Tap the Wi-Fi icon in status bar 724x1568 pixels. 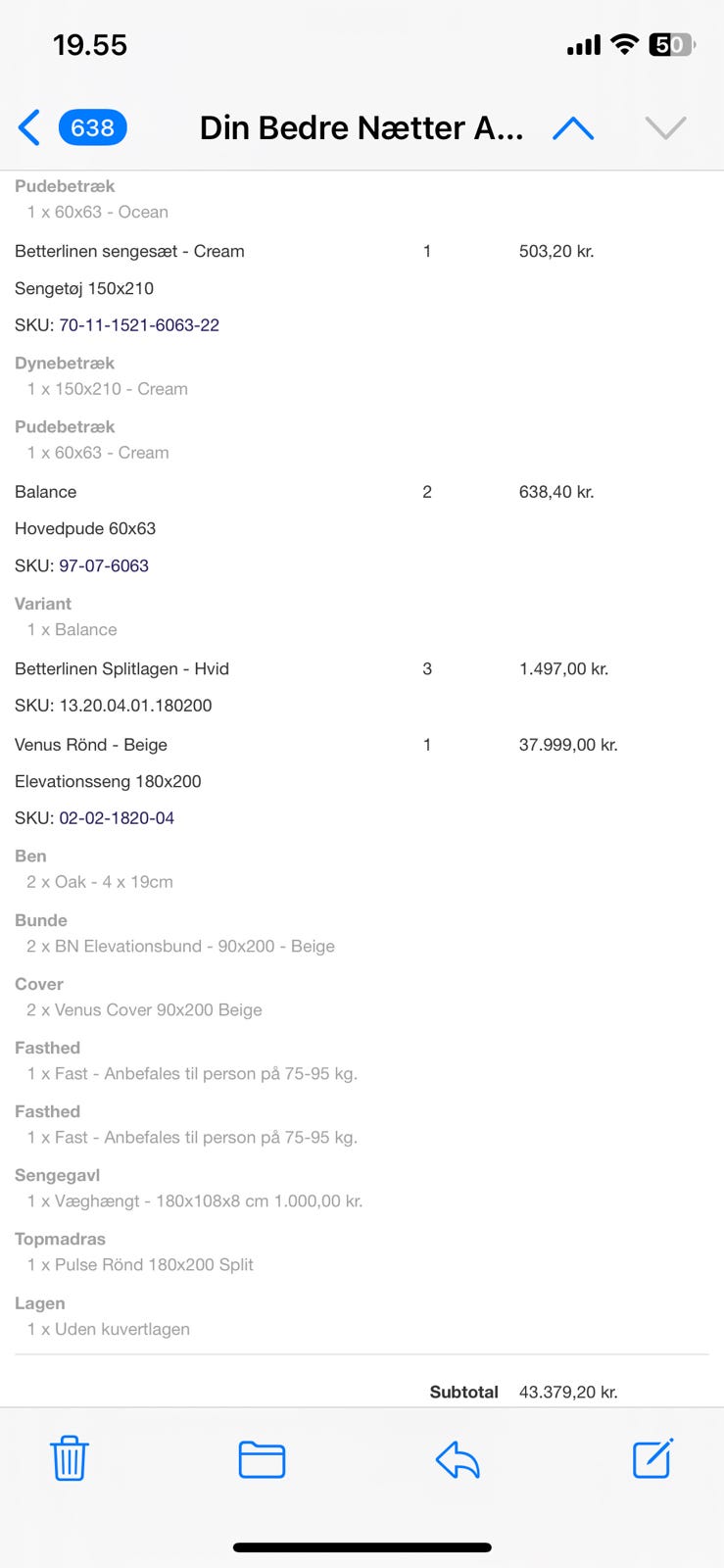(x=623, y=45)
